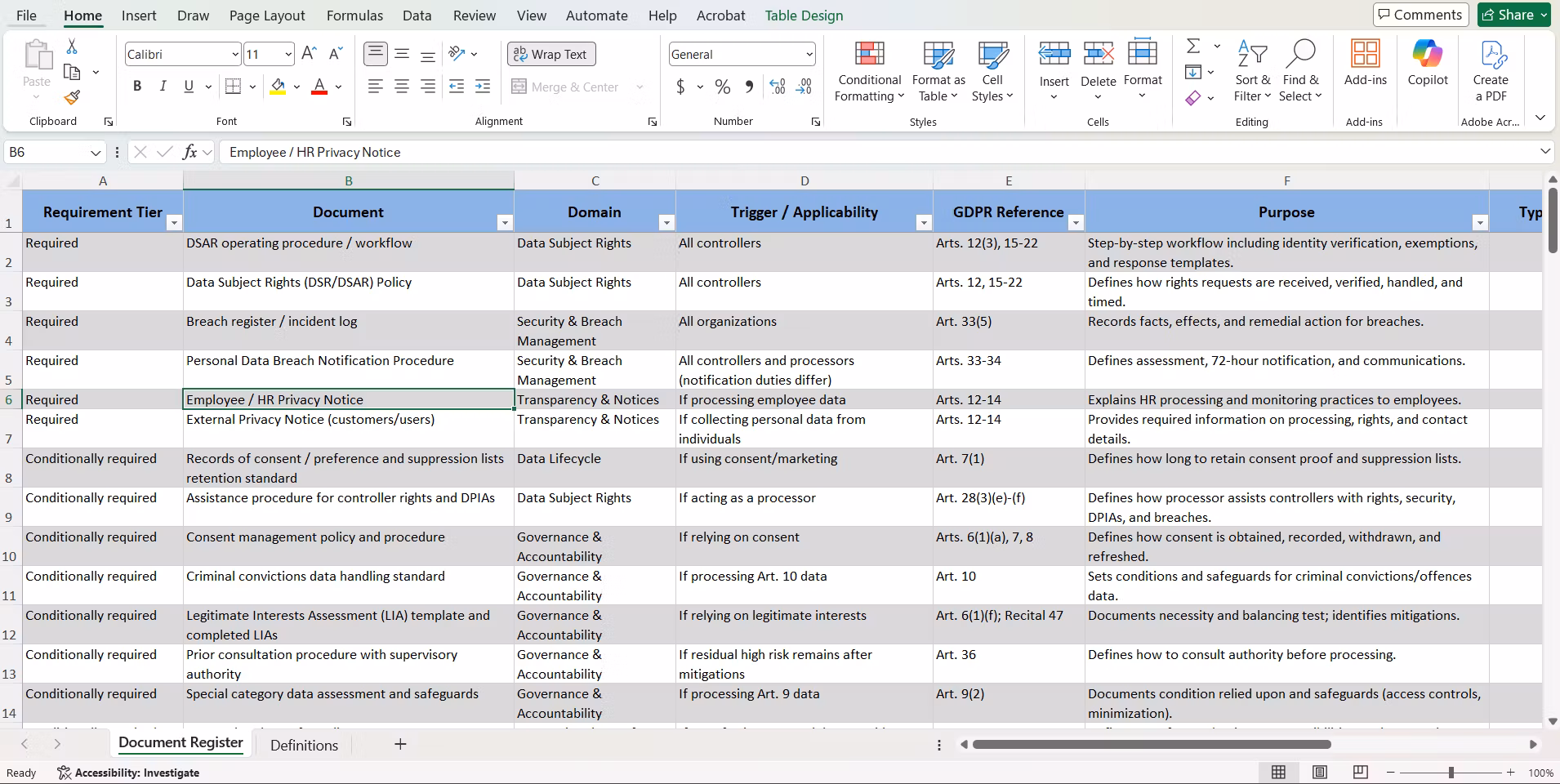Open the Calibri font name dropdown
The width and height of the screenshot is (1560, 784).
tap(235, 55)
